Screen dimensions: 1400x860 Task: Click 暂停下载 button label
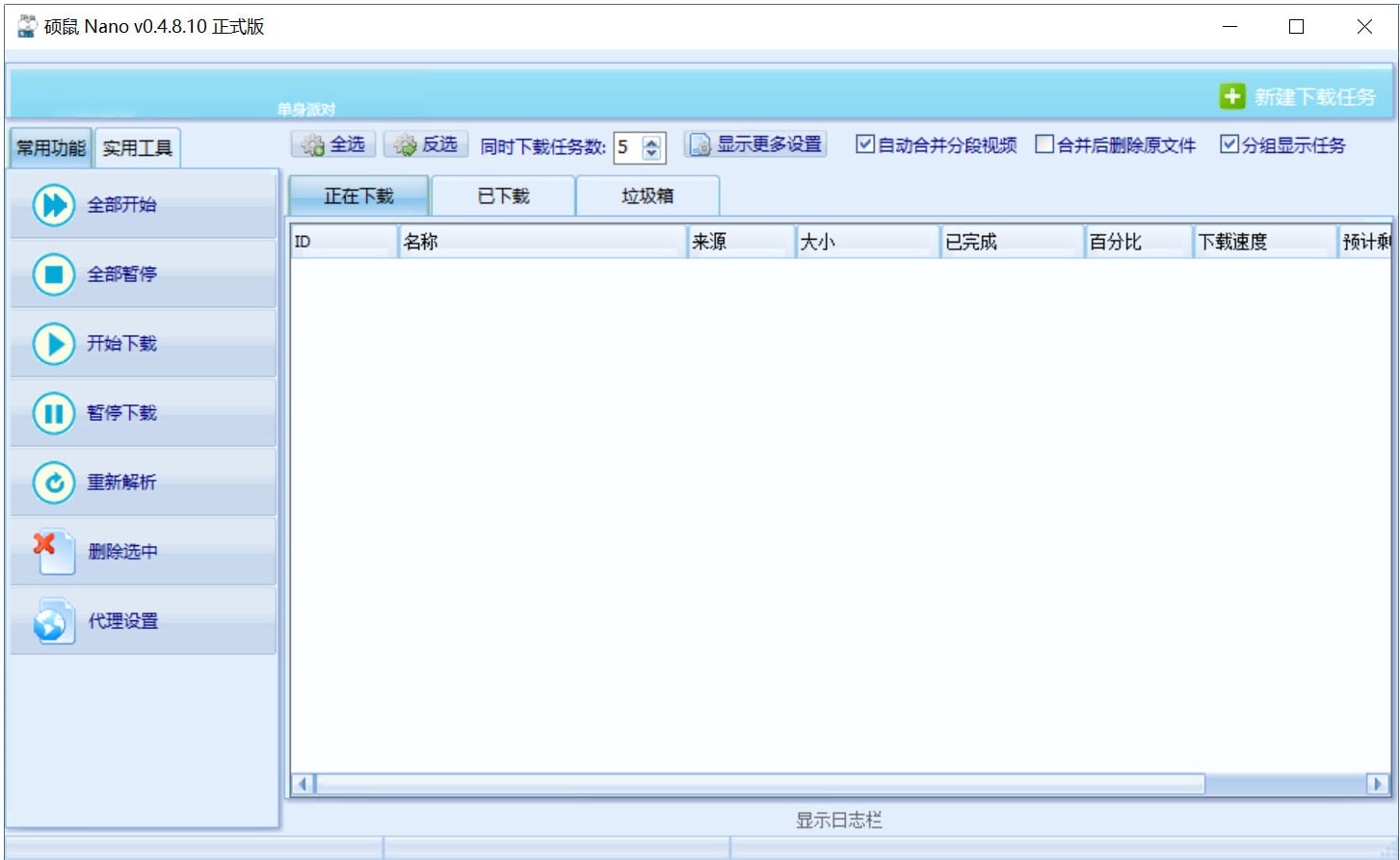(121, 412)
